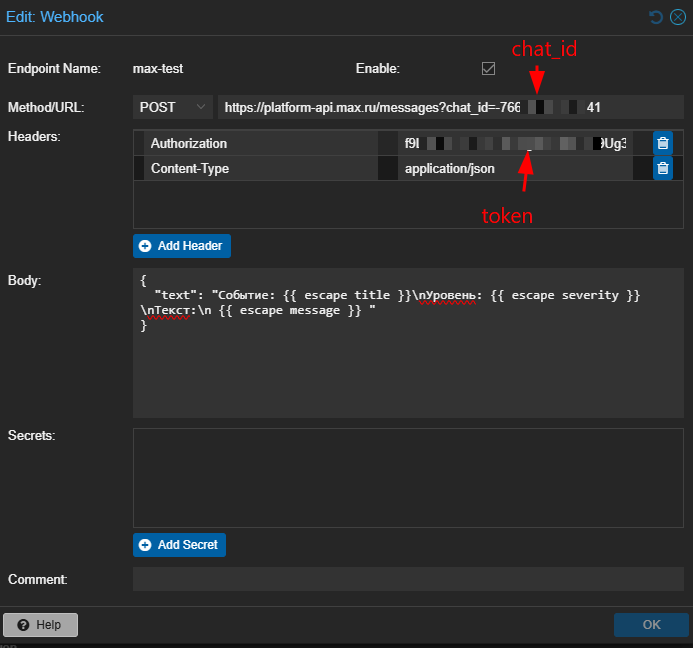Viewport: 693px width, 648px height.
Task: Delete the Authorization header row
Action: point(663,143)
